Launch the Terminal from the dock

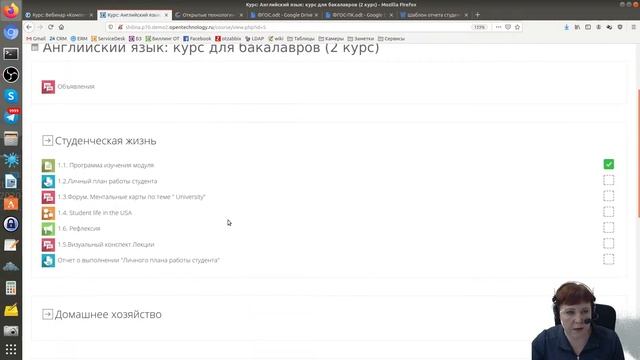coord(11,53)
